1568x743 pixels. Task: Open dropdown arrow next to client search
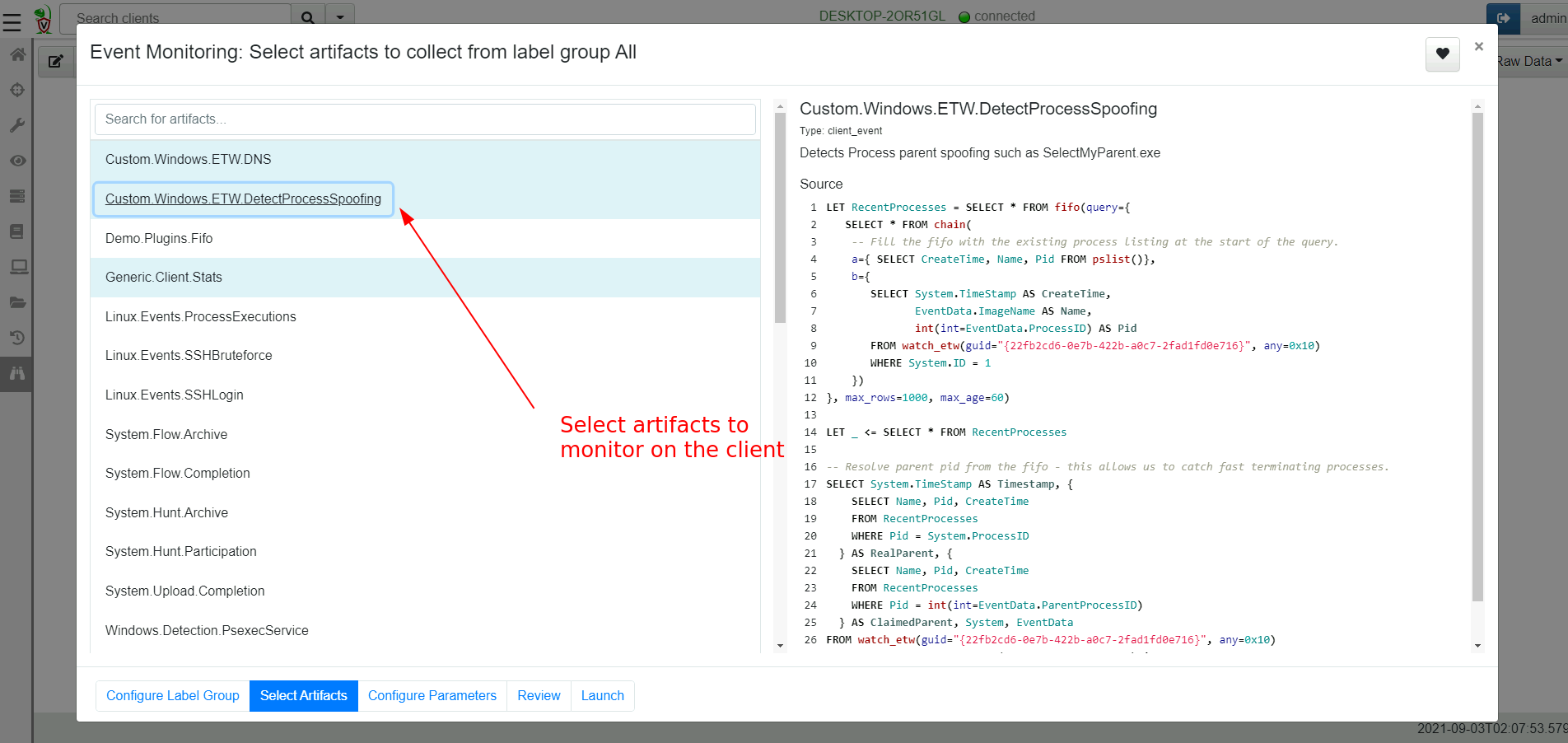pos(340,17)
